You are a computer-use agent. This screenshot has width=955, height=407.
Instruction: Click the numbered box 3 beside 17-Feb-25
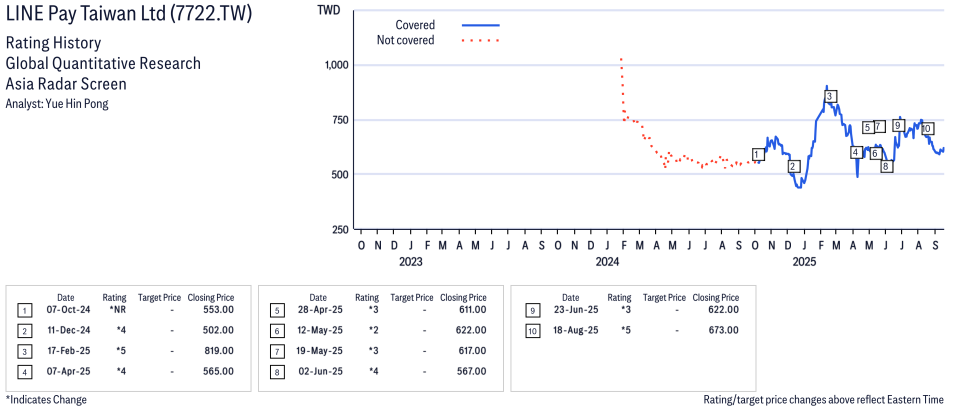[24, 352]
